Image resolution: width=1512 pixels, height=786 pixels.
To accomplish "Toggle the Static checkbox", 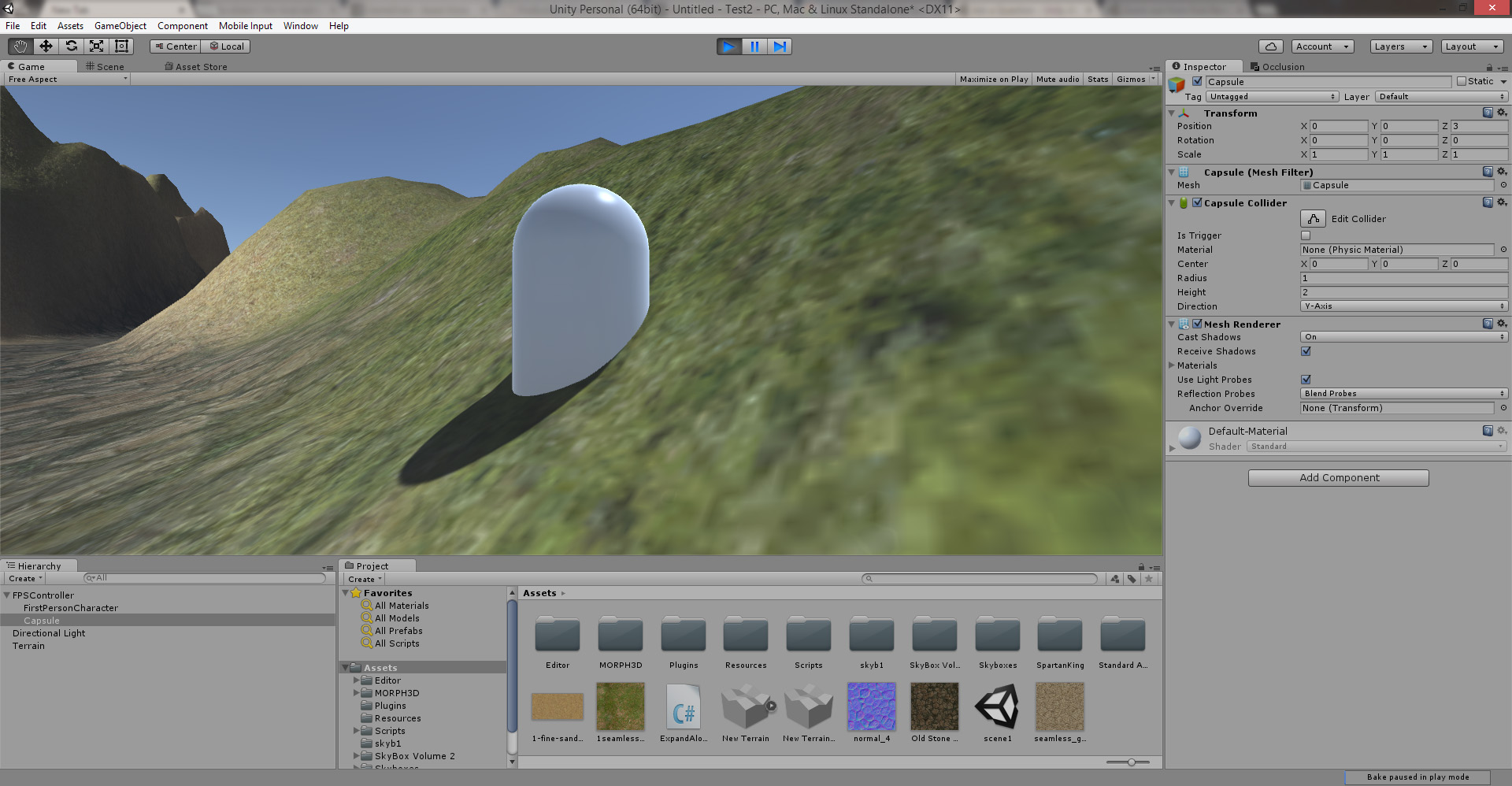I will (1462, 81).
